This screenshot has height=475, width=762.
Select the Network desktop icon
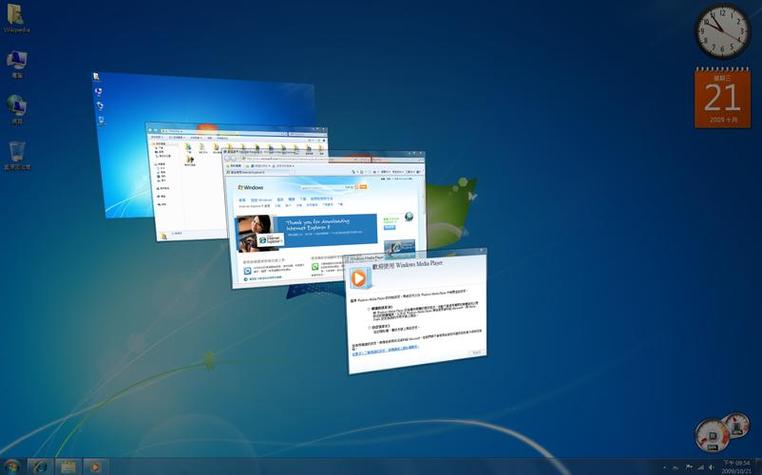click(17, 110)
